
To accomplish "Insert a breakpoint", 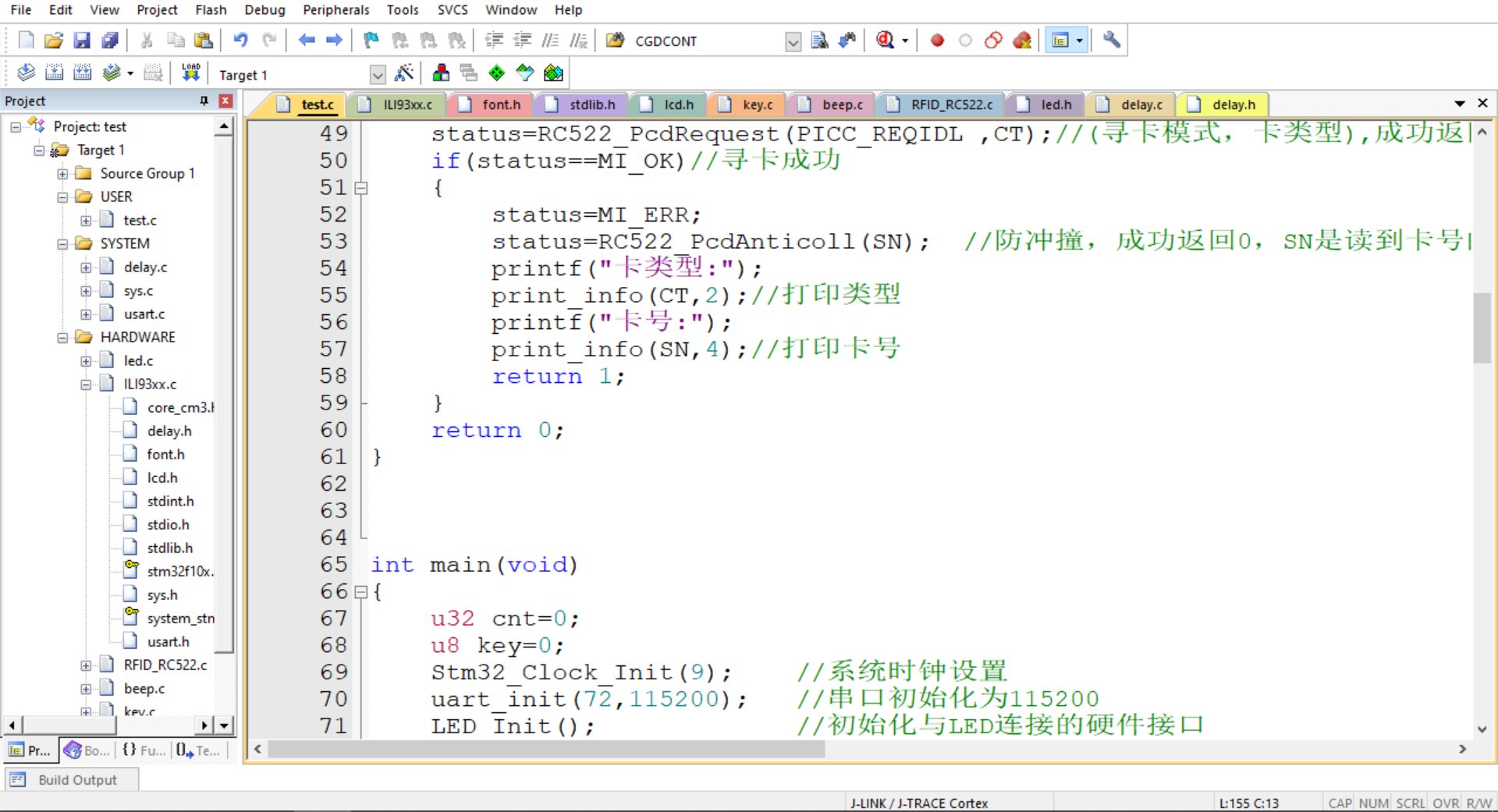I will 937,40.
